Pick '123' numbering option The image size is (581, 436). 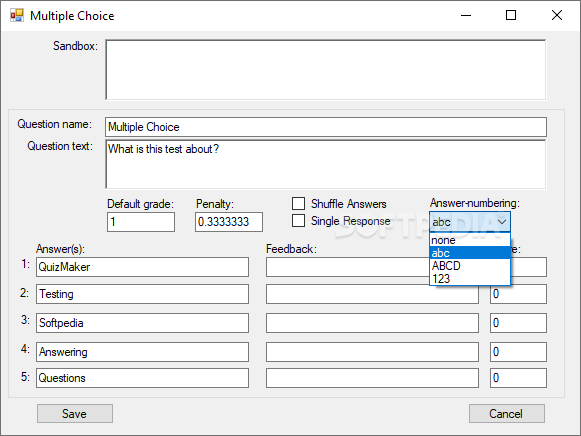click(470, 279)
